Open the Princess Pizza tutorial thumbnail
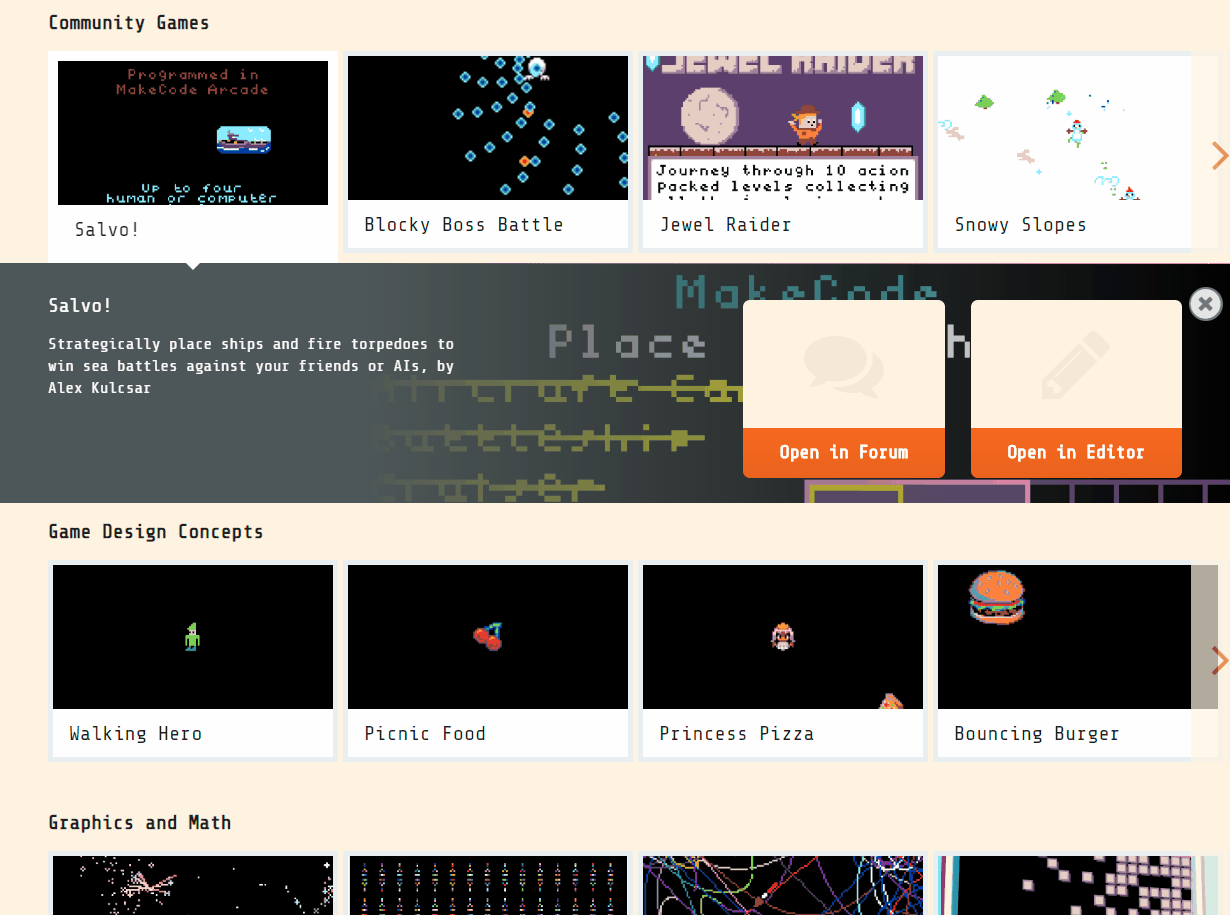1230x915 pixels. pyautogui.click(x=783, y=637)
